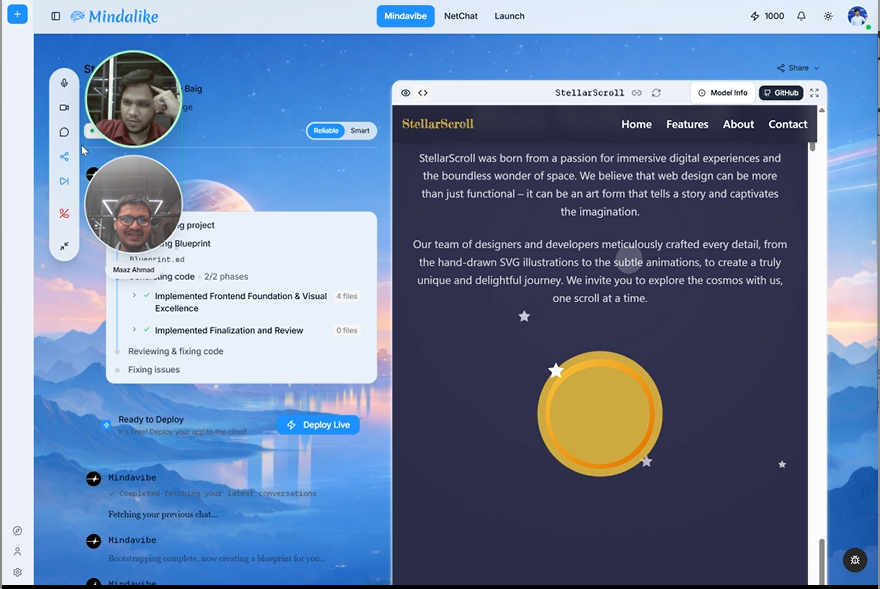Open the debug bug icon button

(855, 560)
